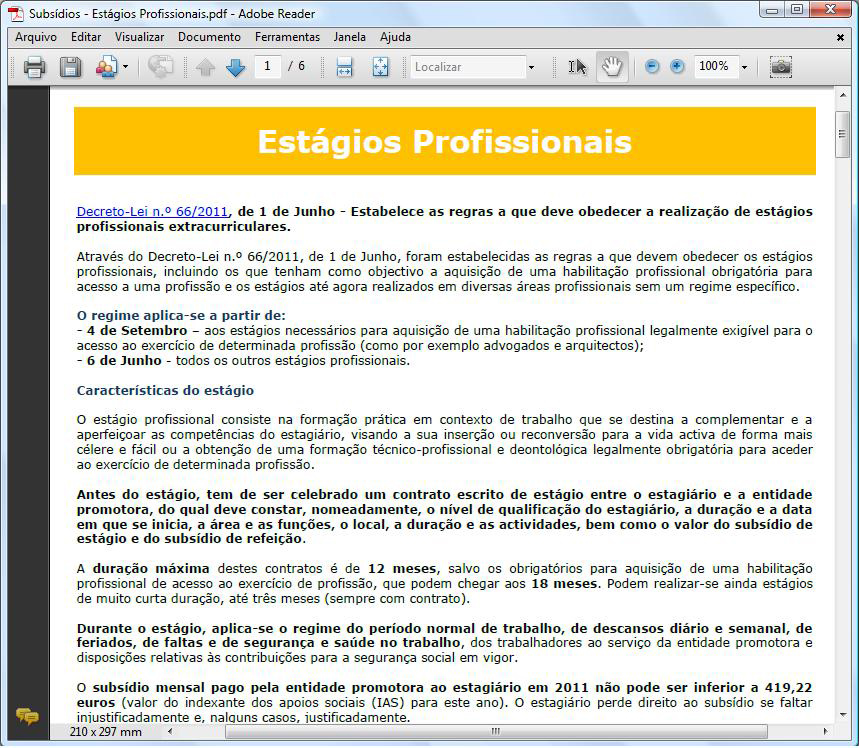
Task: Zoom in with the plus button
Action: (677, 67)
